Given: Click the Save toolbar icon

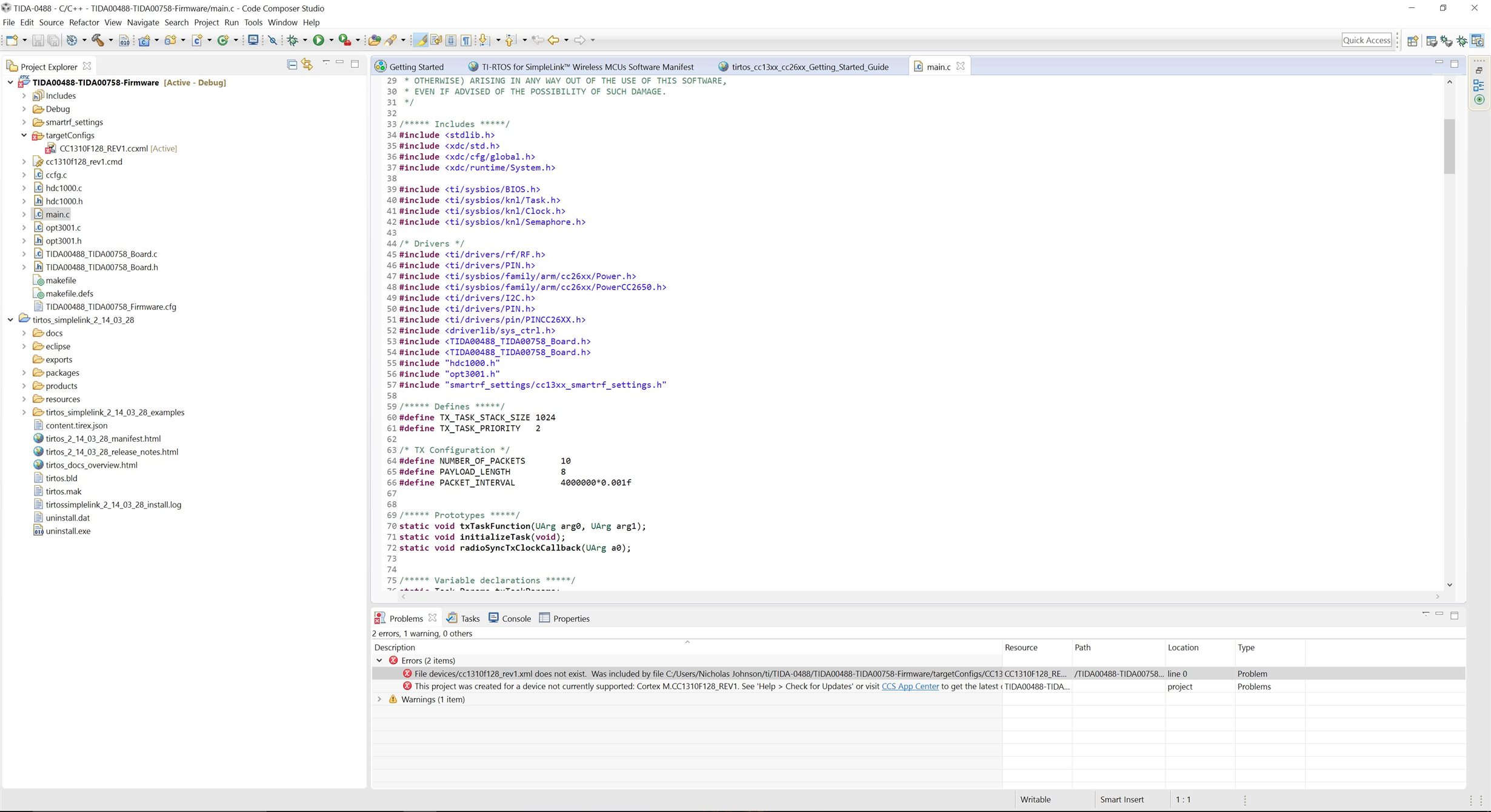Looking at the screenshot, I should [38, 40].
